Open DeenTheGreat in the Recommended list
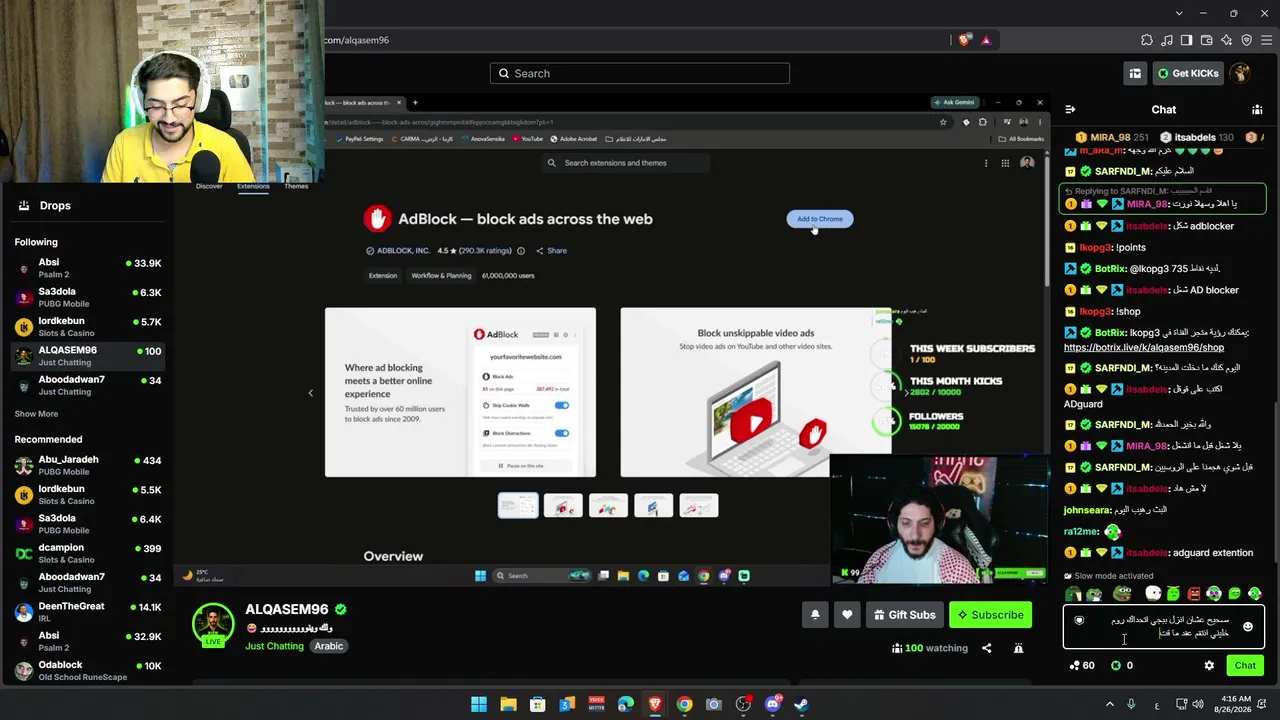Screen dimensions: 1280x720 (x=88, y=611)
